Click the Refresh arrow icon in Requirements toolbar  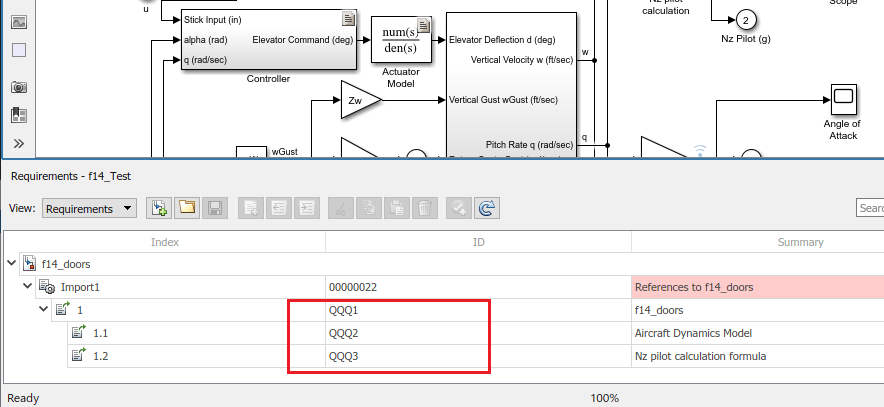tap(487, 209)
